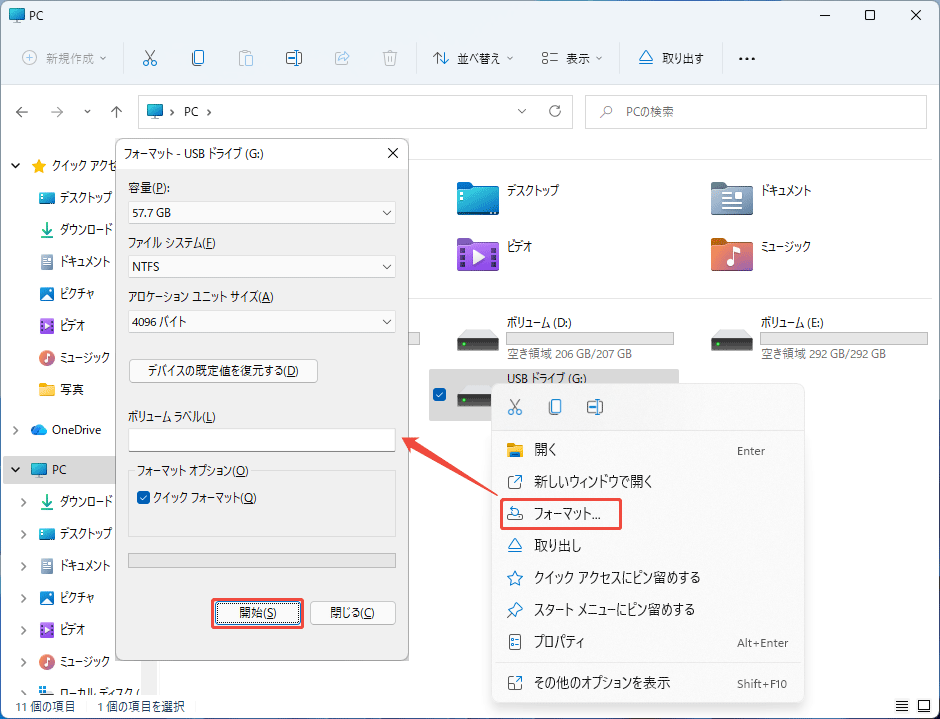Click デバイスの既定値を復元する button

click(223, 370)
